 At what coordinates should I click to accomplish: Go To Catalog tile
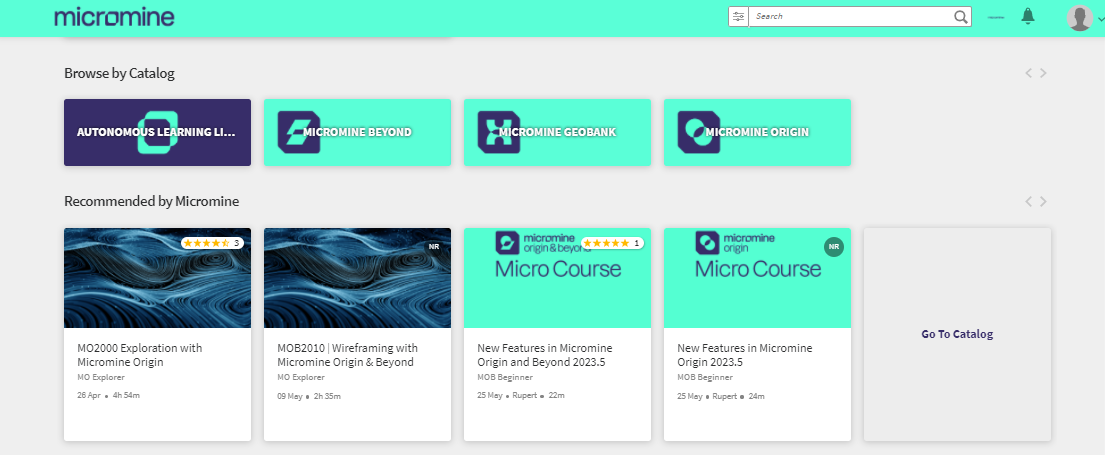click(x=957, y=334)
